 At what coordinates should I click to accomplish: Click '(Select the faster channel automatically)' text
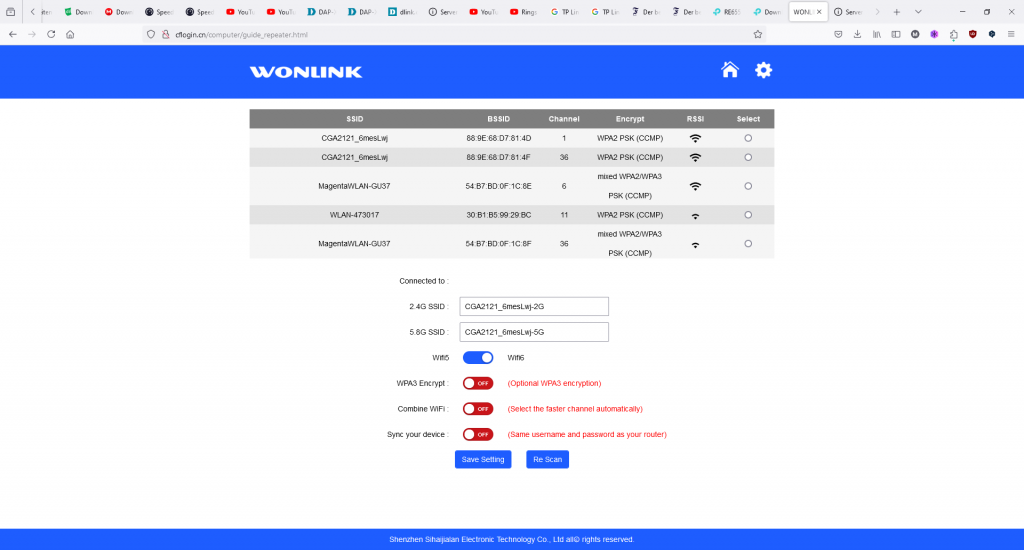[575, 409]
